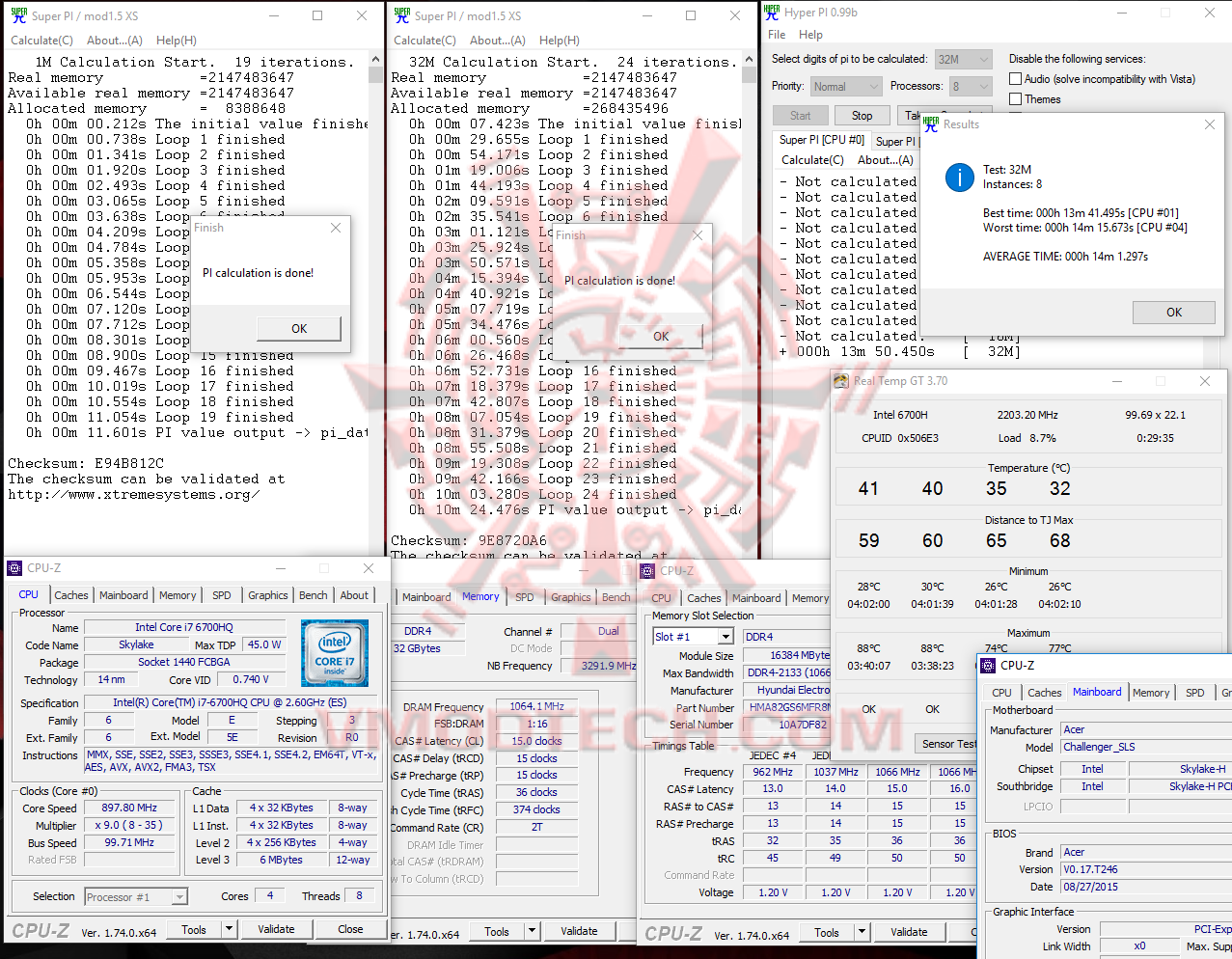Viewport: 1232px width, 959px height.
Task: Click the Tools button in the SPD CPU-Z window
Action: pos(827,932)
